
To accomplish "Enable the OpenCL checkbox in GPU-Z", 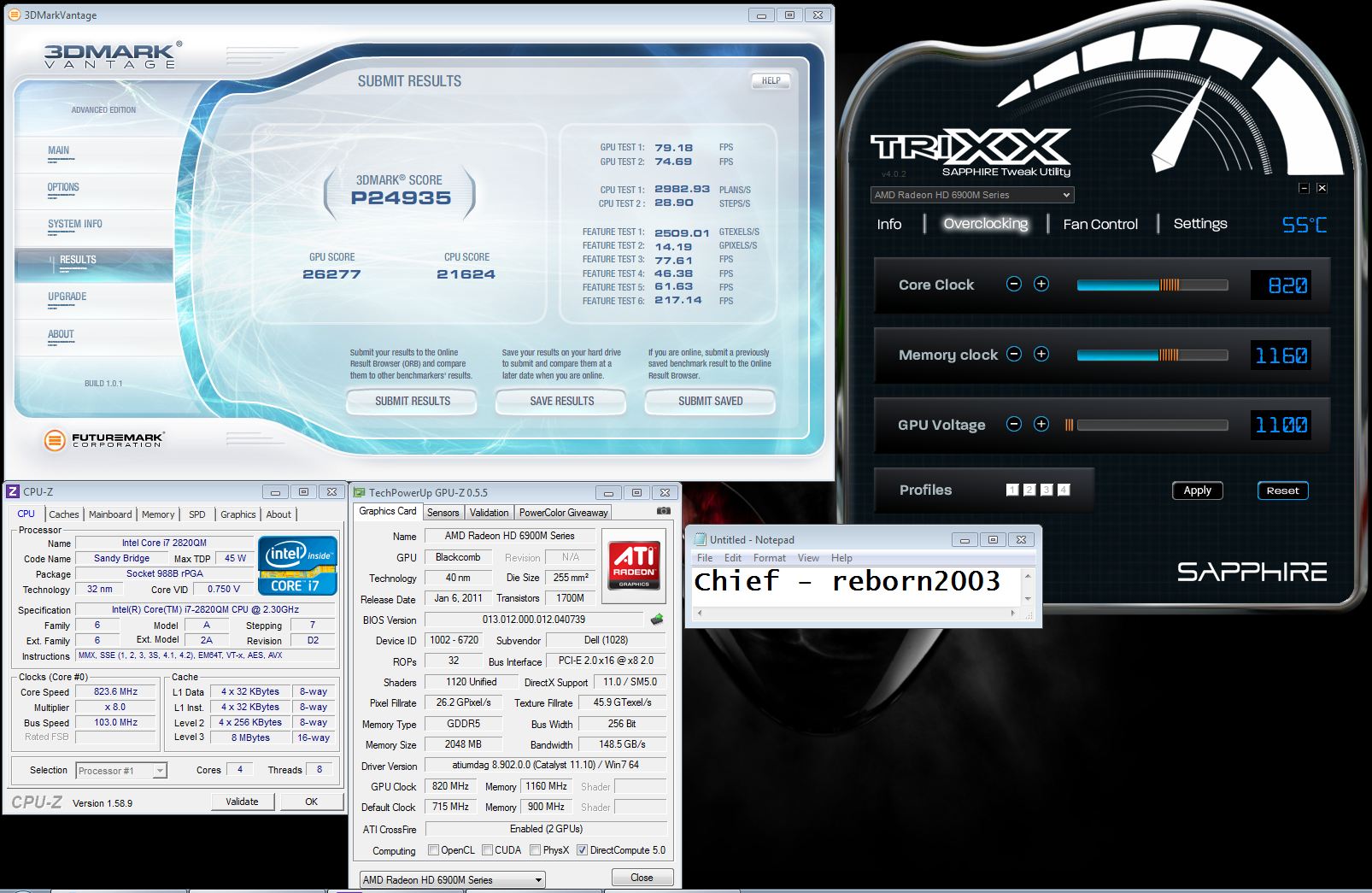I will [x=433, y=850].
